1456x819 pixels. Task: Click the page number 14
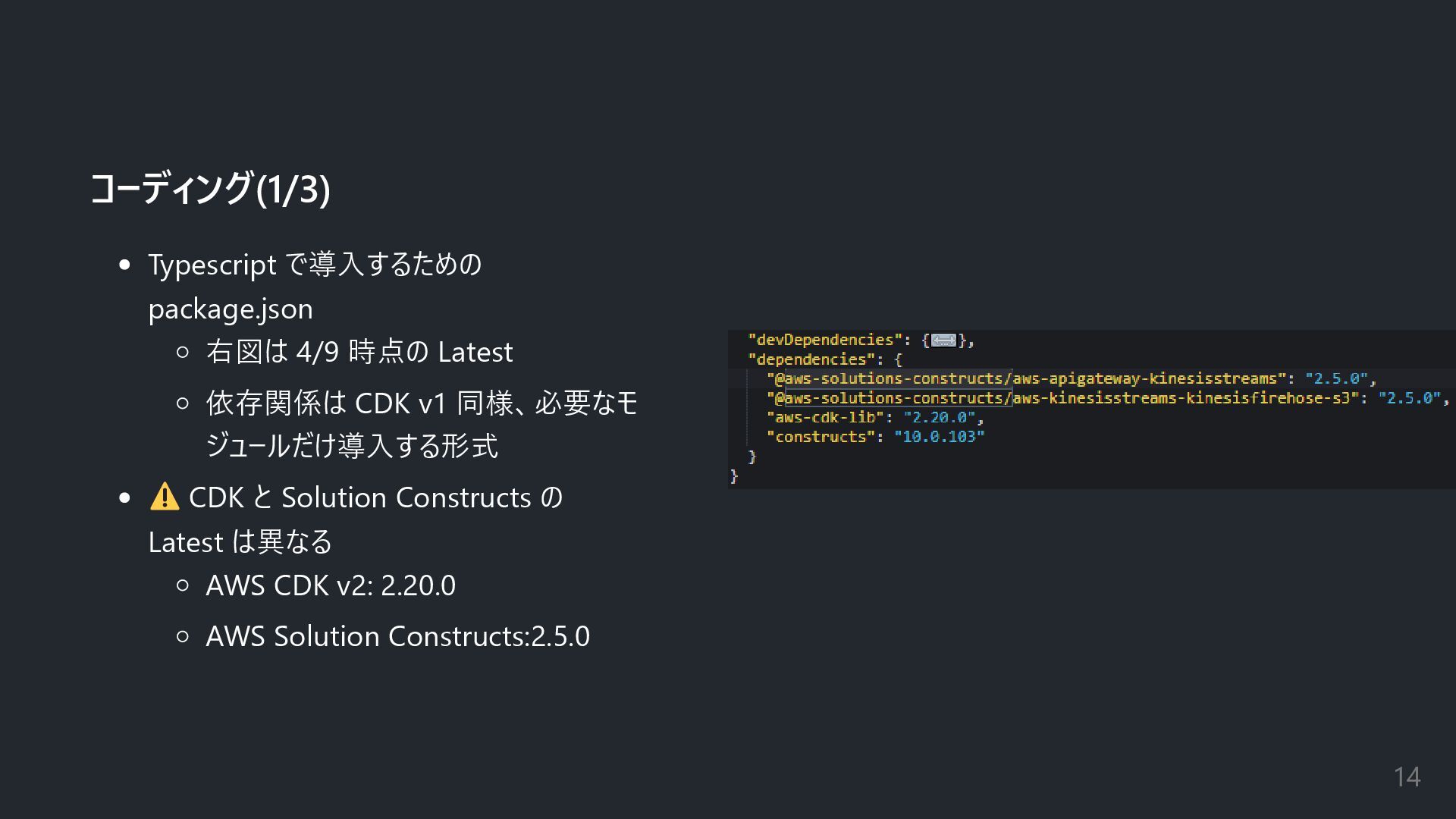(x=1407, y=777)
